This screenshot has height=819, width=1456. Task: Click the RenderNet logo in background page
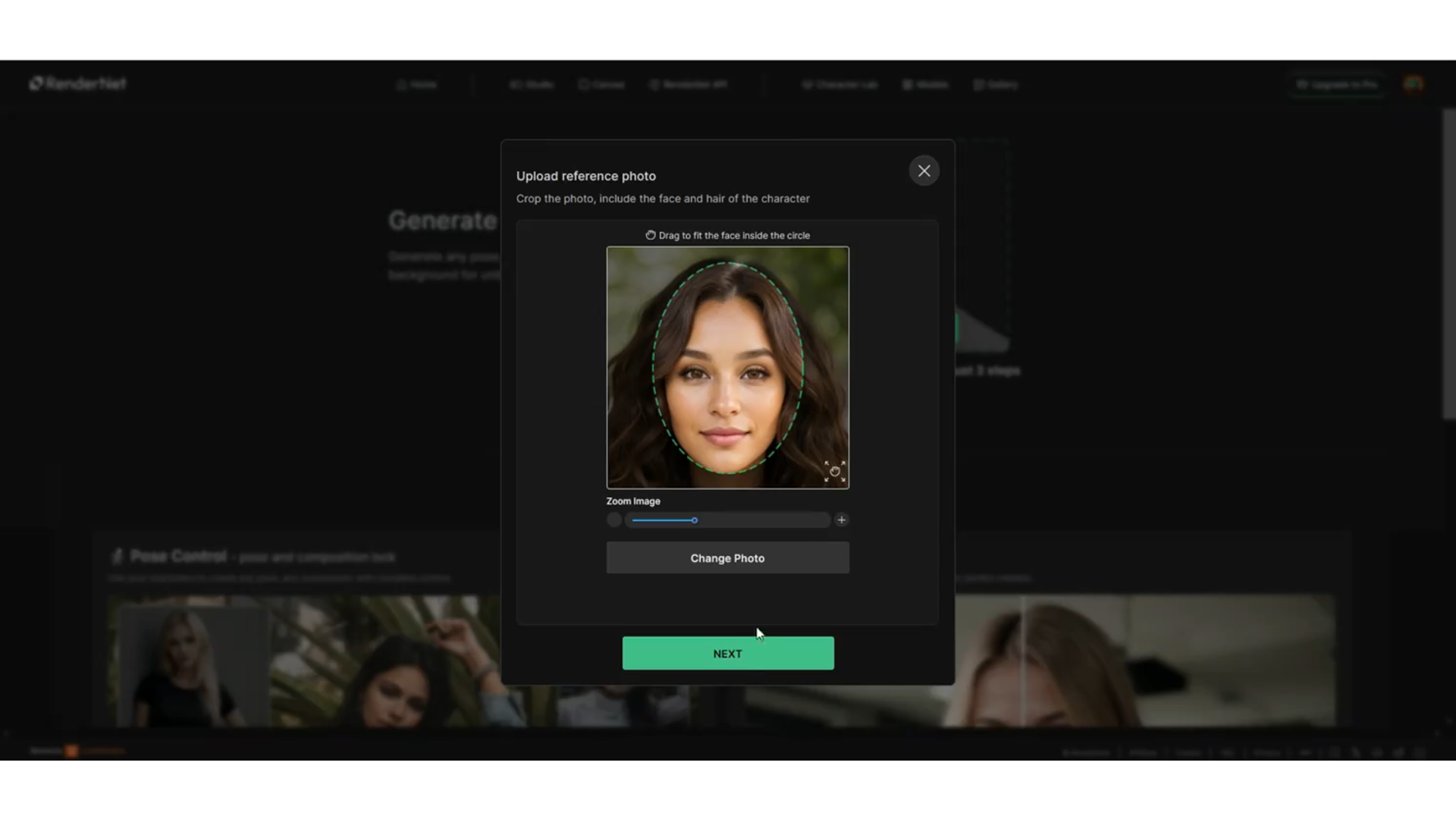pos(78,83)
